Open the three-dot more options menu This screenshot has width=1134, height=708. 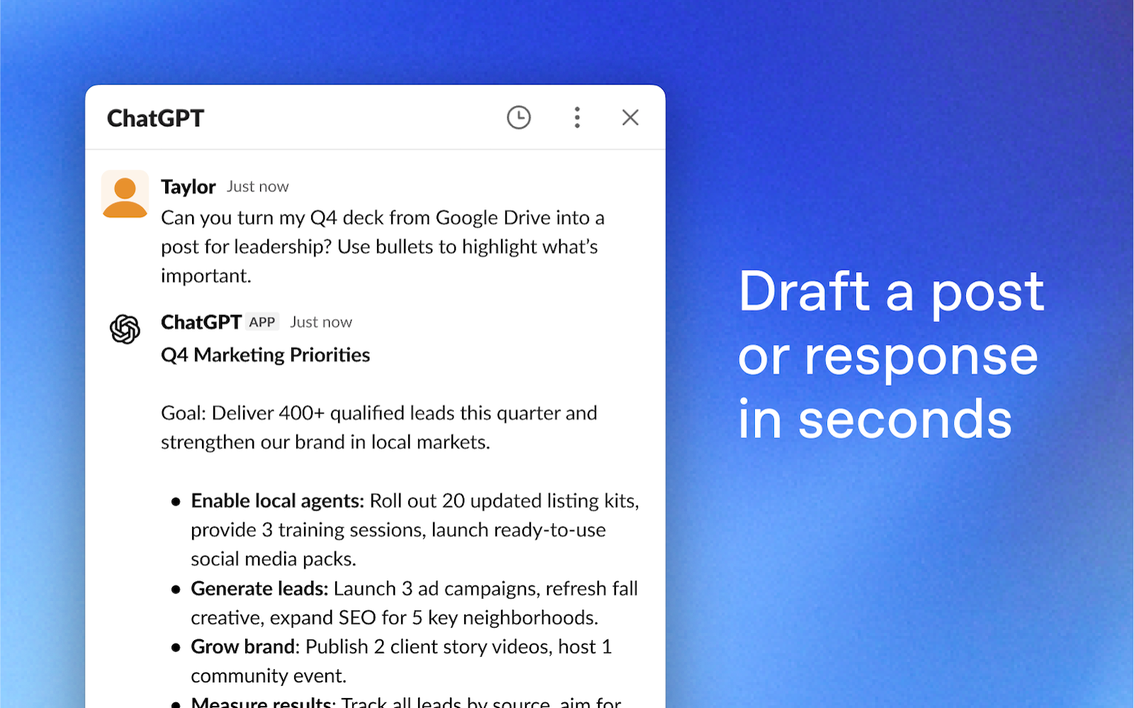577,118
